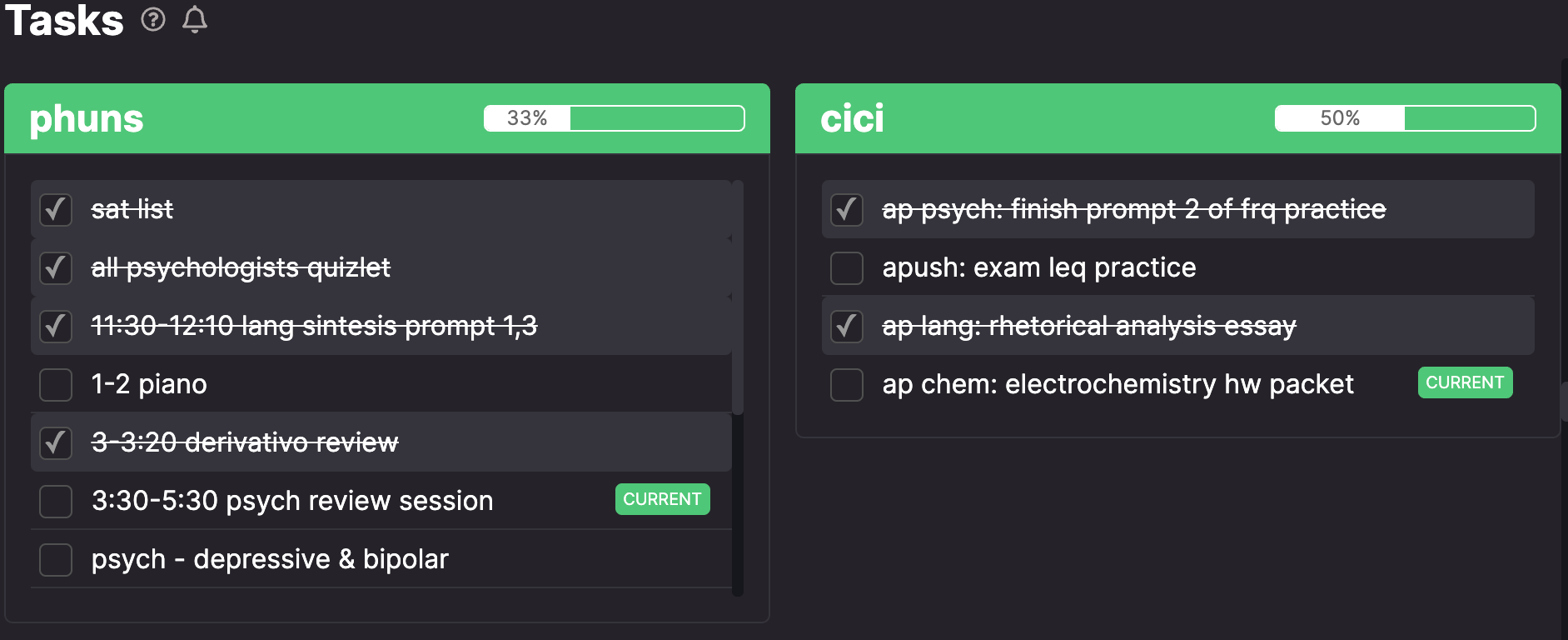This screenshot has height=640, width=1568.
Task: Click the cici 50% progress bar
Action: (x=1406, y=118)
